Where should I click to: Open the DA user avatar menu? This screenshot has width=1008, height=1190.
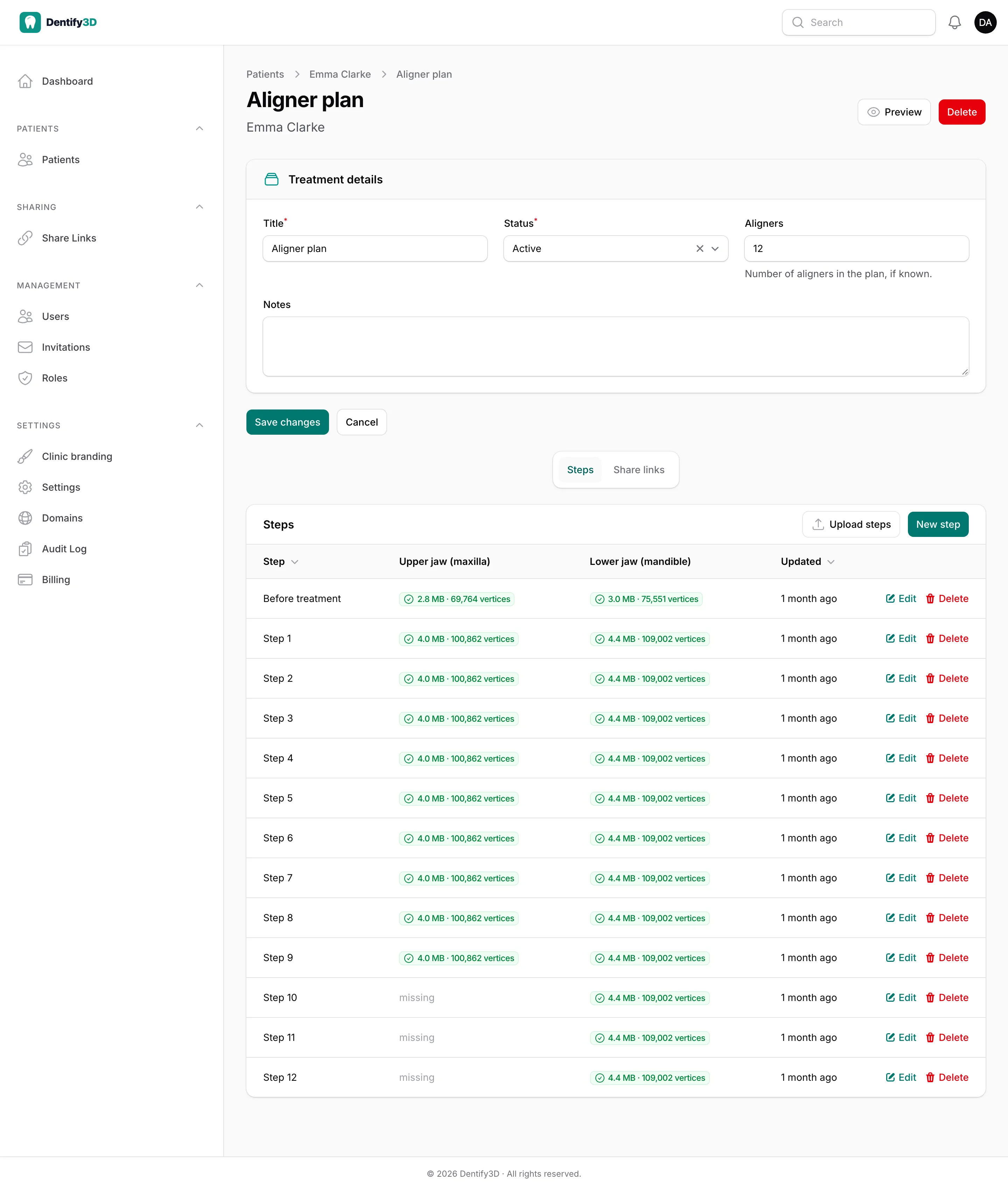tap(985, 22)
